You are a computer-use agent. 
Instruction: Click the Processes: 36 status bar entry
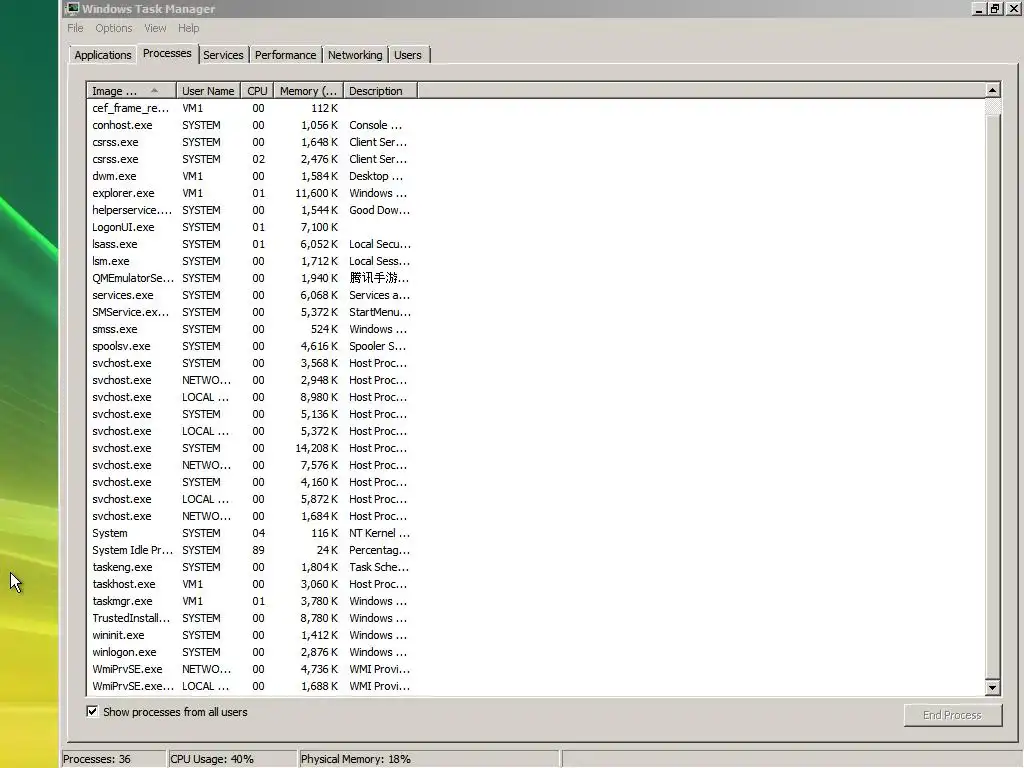(x=114, y=759)
